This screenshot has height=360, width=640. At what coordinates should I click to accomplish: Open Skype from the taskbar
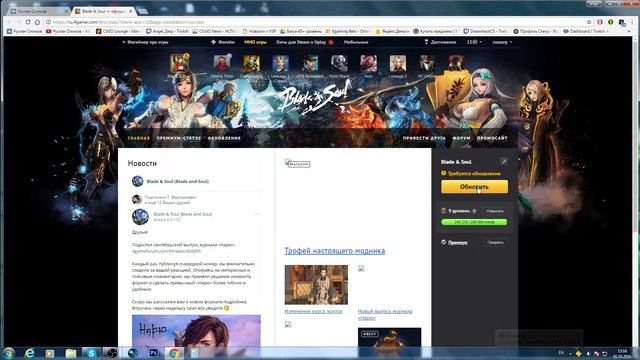[91, 353]
